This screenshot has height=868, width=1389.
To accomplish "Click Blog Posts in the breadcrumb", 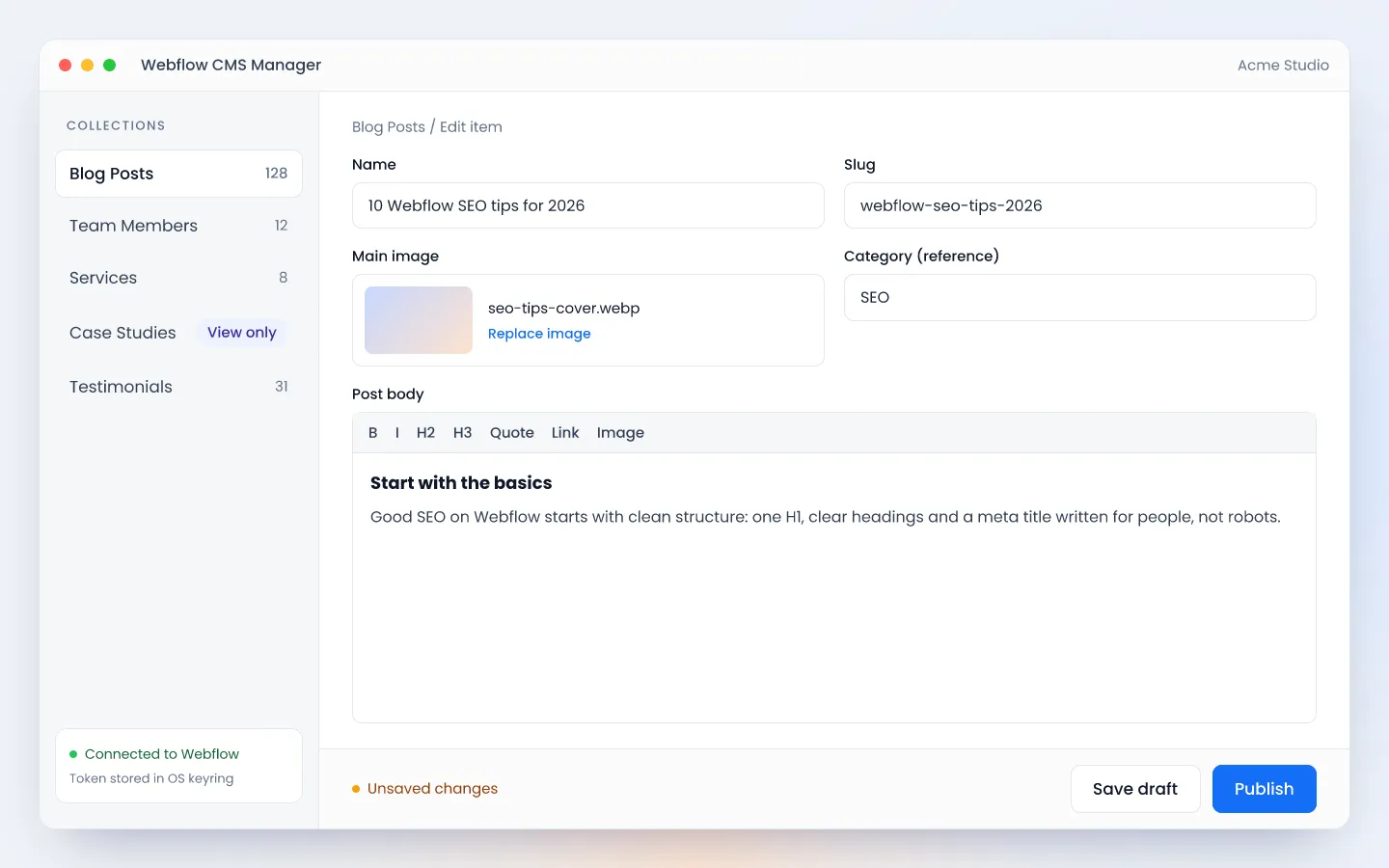I will click(x=389, y=127).
